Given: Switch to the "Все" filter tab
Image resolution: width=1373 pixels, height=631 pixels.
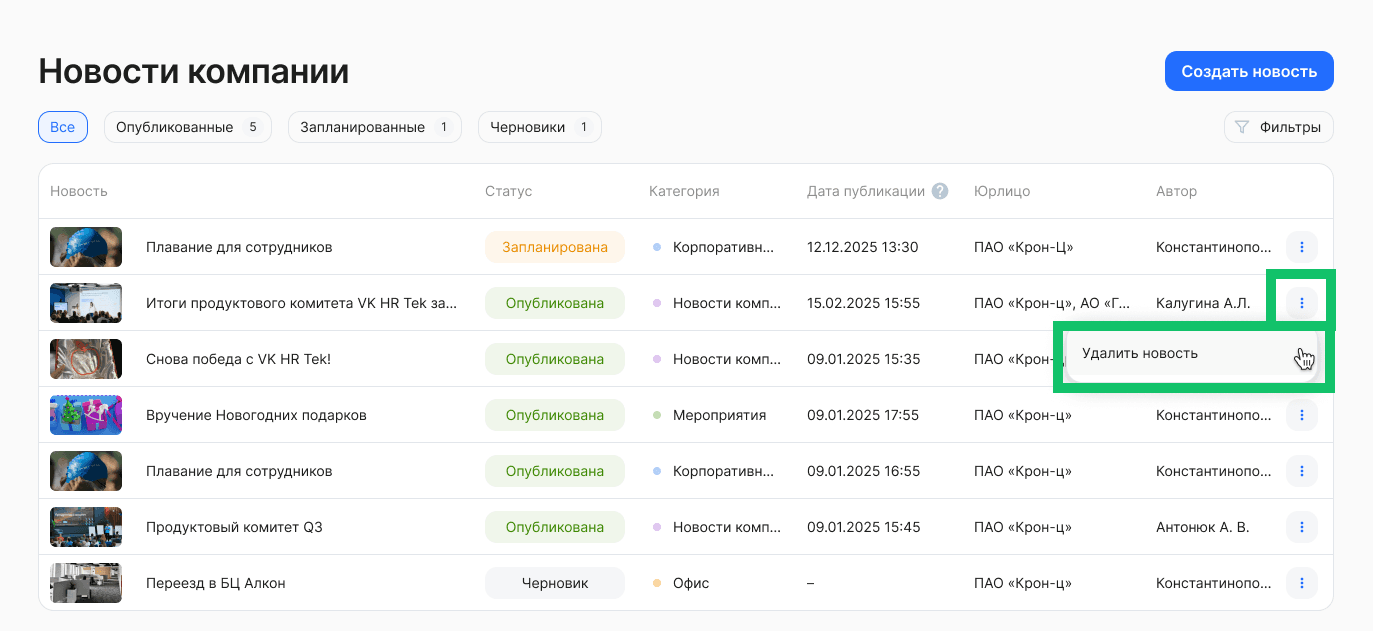Looking at the screenshot, I should point(62,127).
